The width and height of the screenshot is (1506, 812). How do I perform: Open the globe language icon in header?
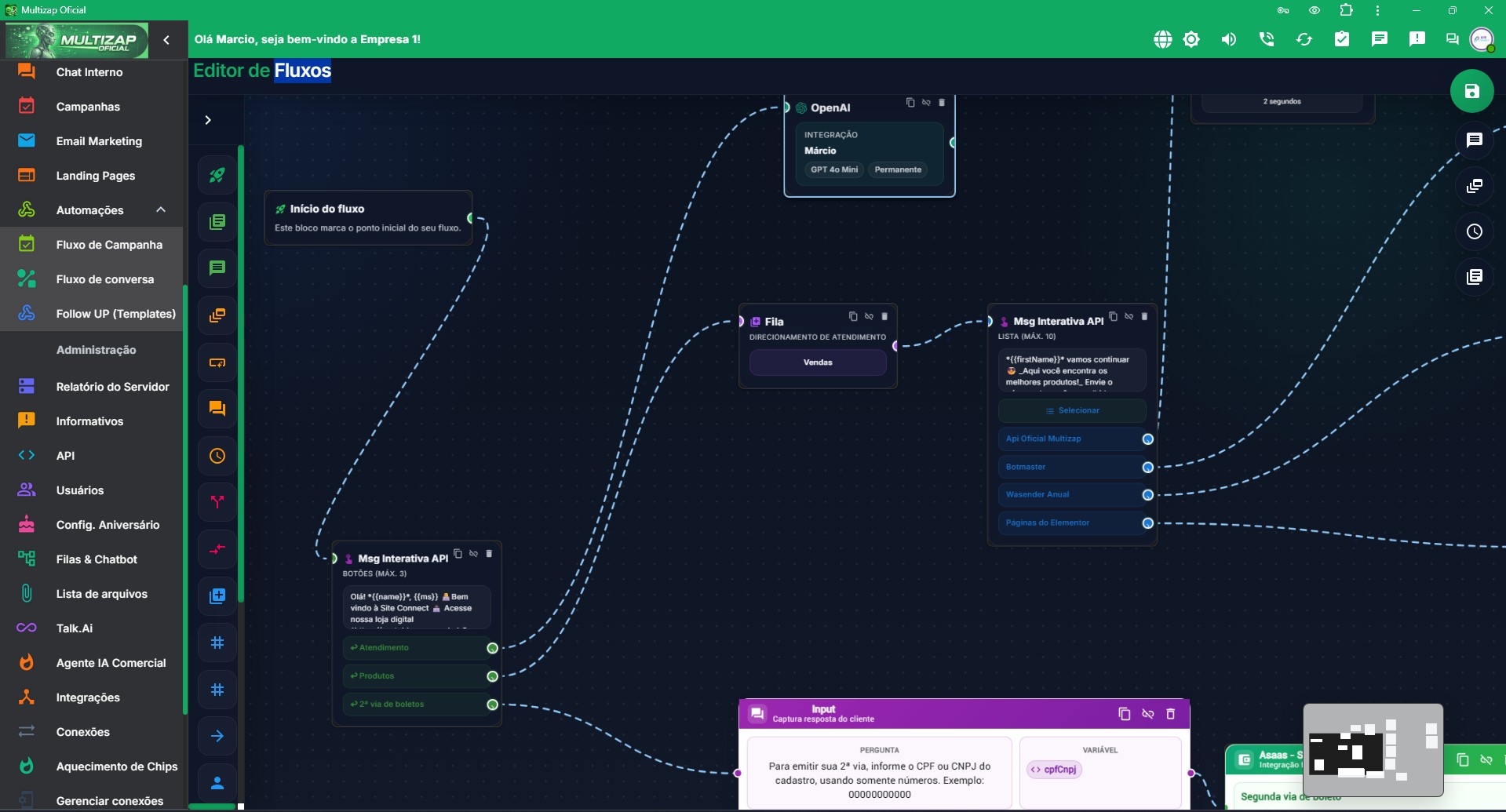tap(1162, 39)
